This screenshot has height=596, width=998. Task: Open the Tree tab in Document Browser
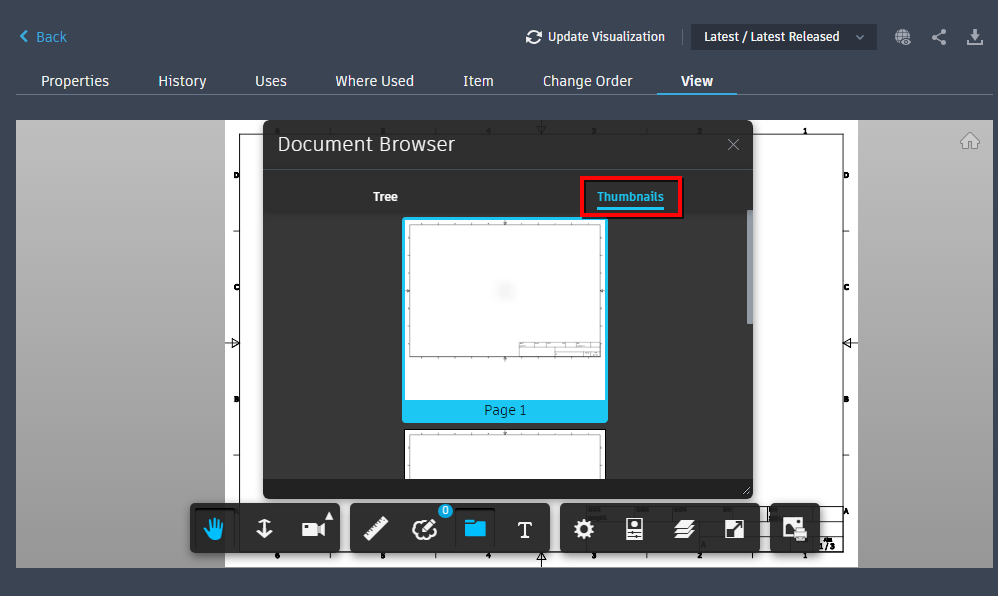click(385, 196)
